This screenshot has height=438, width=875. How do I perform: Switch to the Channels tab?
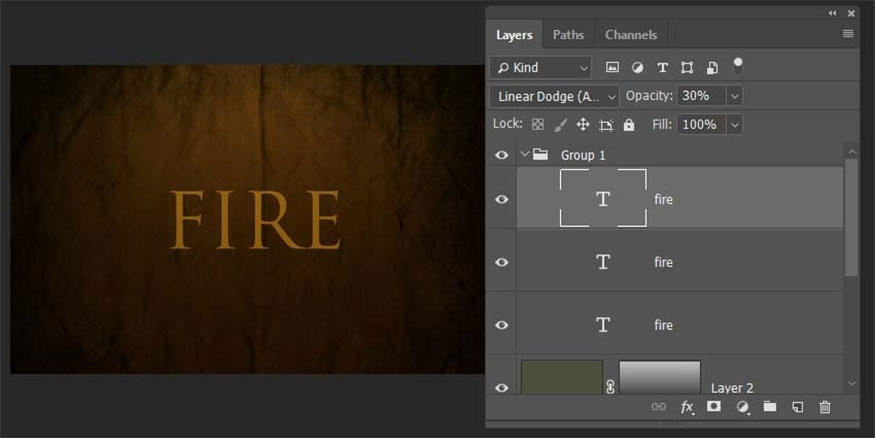click(631, 35)
